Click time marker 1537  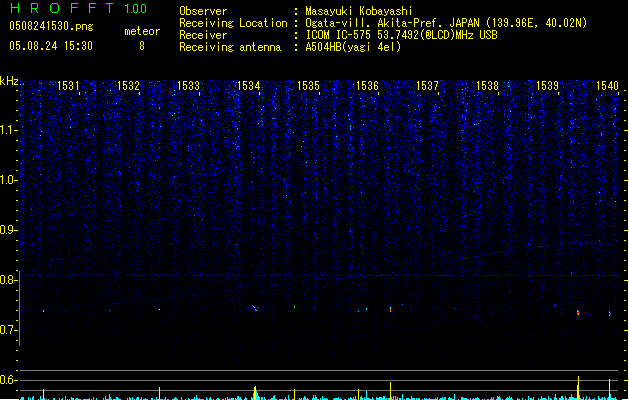tap(427, 85)
